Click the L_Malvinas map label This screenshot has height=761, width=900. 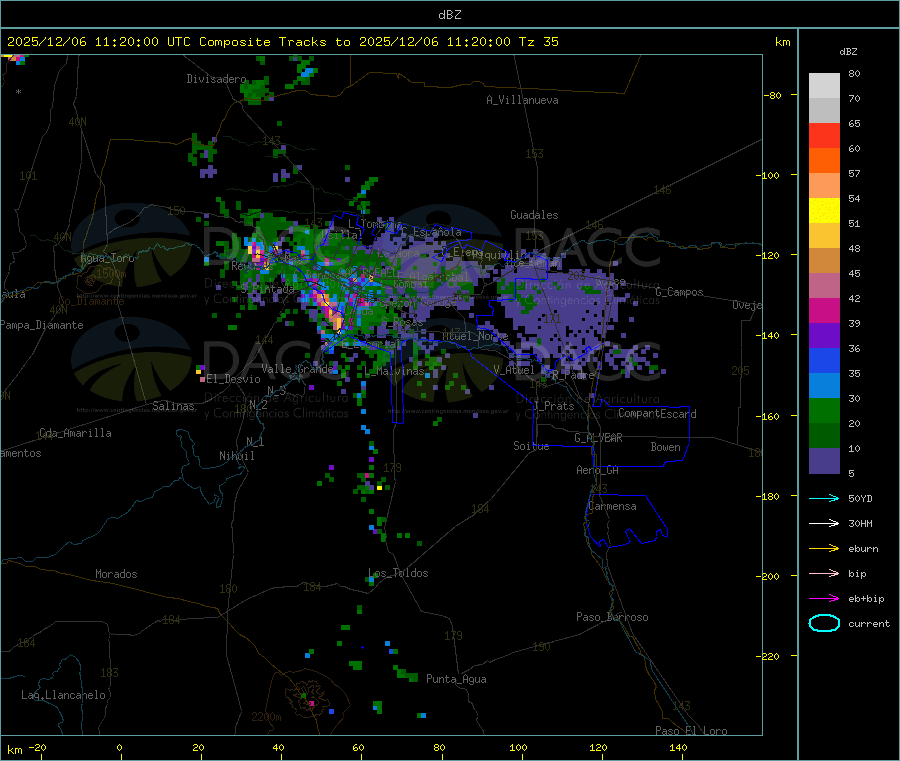[x=394, y=372]
